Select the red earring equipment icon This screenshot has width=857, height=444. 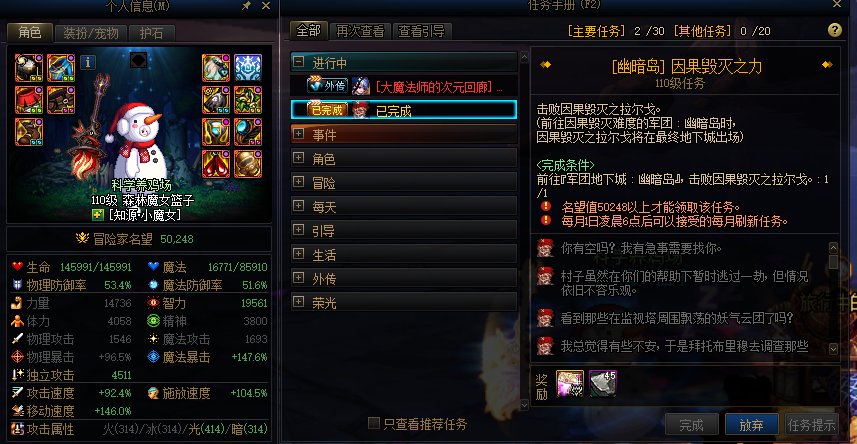pyautogui.click(x=216, y=164)
